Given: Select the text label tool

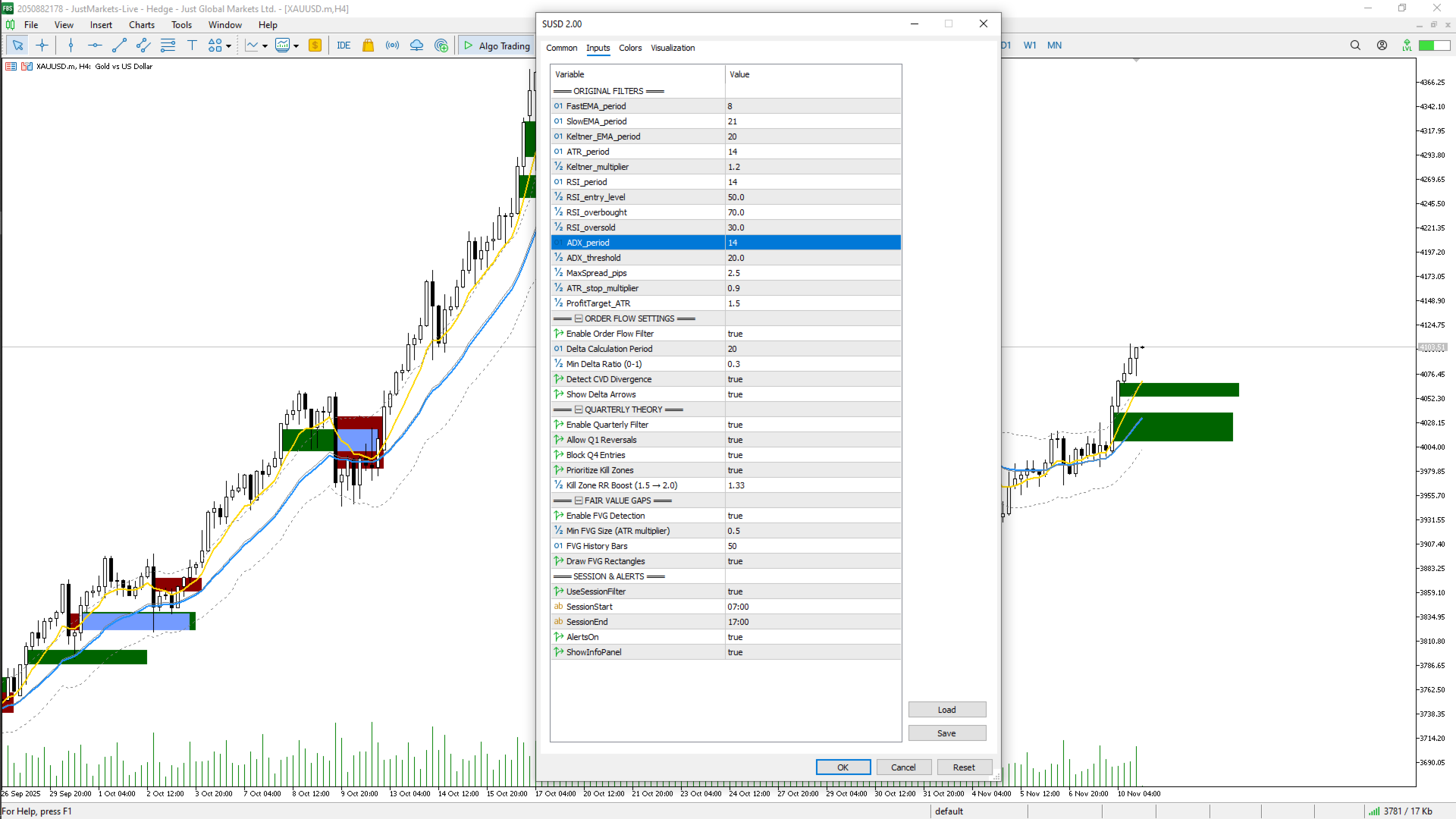Looking at the screenshot, I should (x=192, y=45).
